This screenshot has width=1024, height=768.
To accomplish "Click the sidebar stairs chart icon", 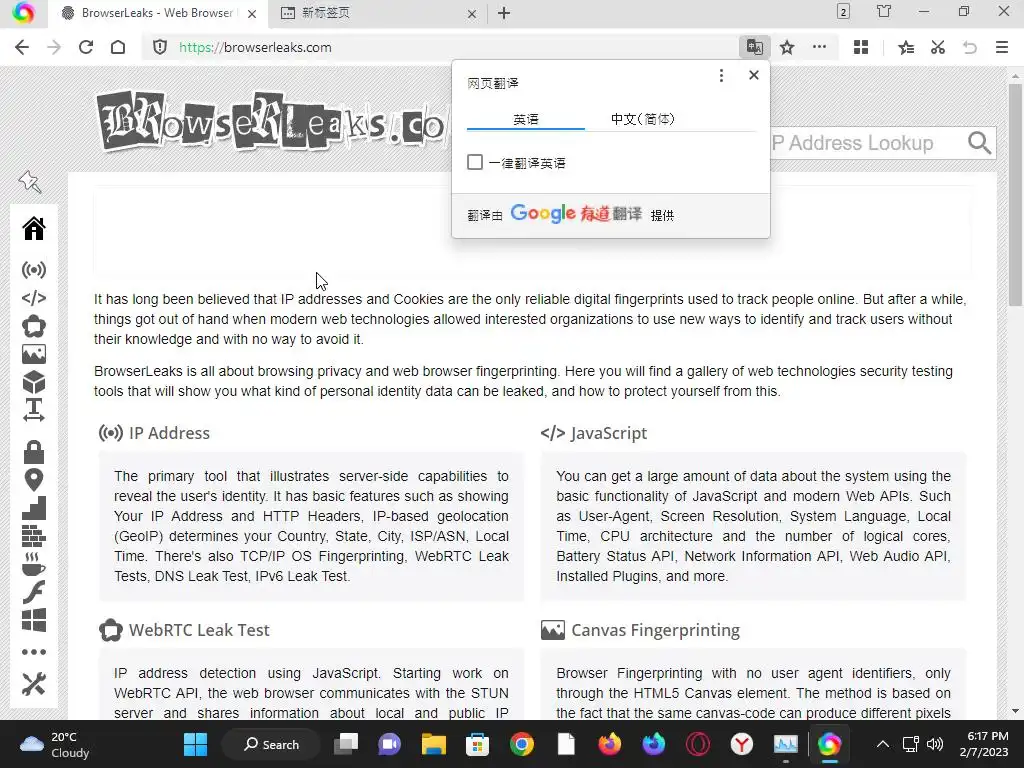I will click(34, 508).
